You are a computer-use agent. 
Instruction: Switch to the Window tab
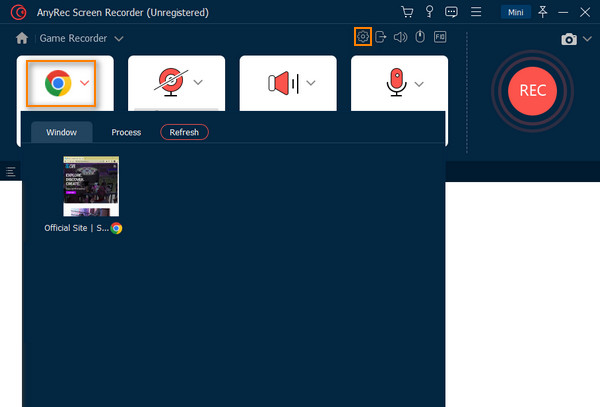pyautogui.click(x=62, y=132)
